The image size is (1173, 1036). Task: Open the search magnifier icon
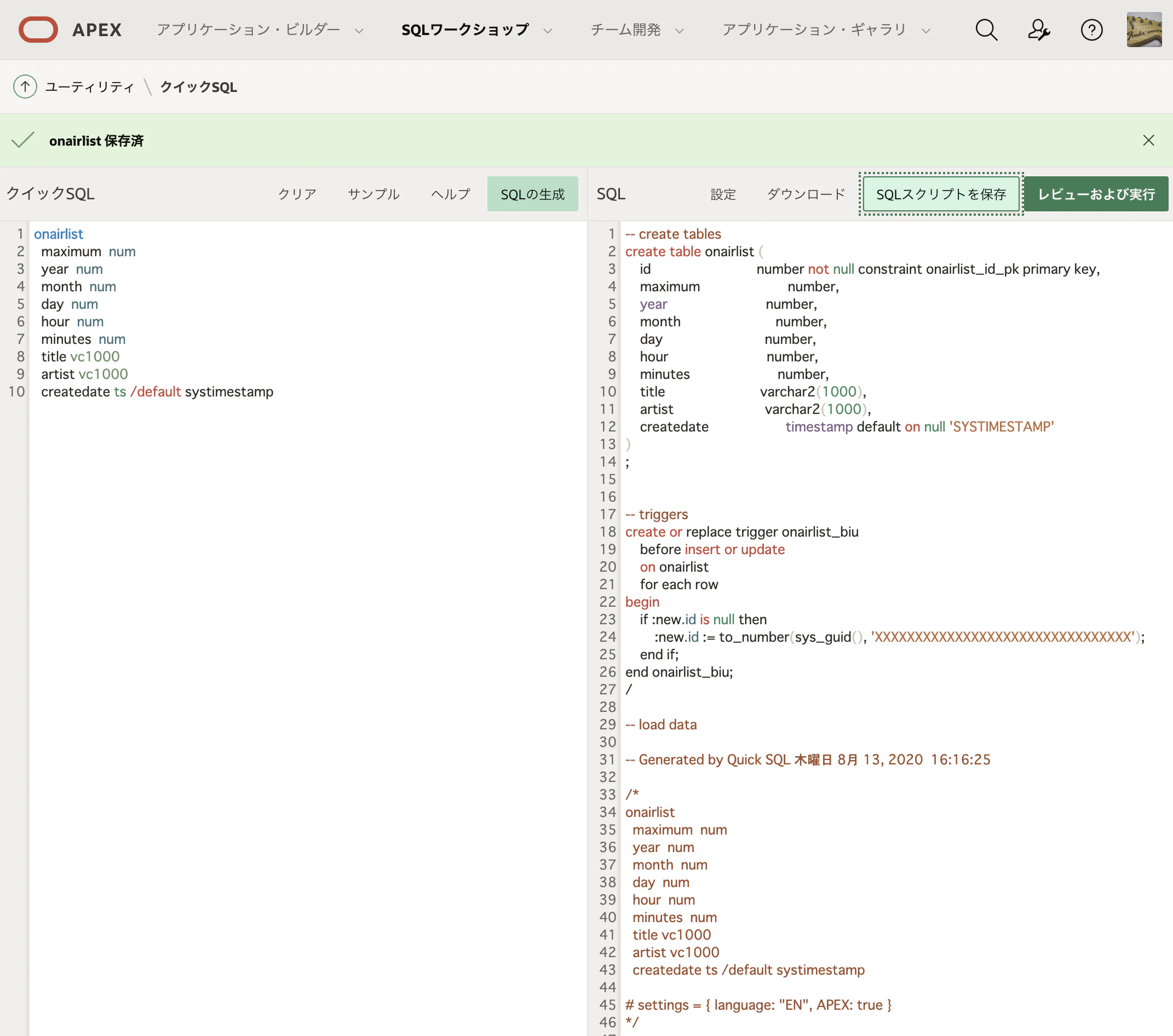(x=986, y=30)
